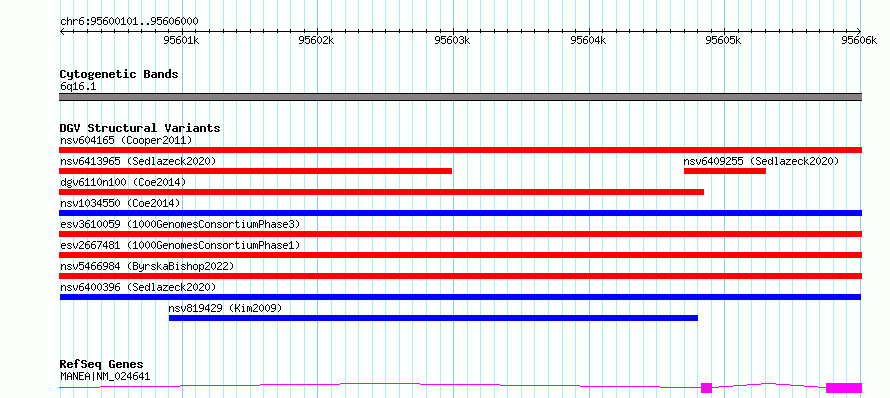Click the DGV Structural Variants track title
This screenshot has height=398, width=890.
[140, 128]
